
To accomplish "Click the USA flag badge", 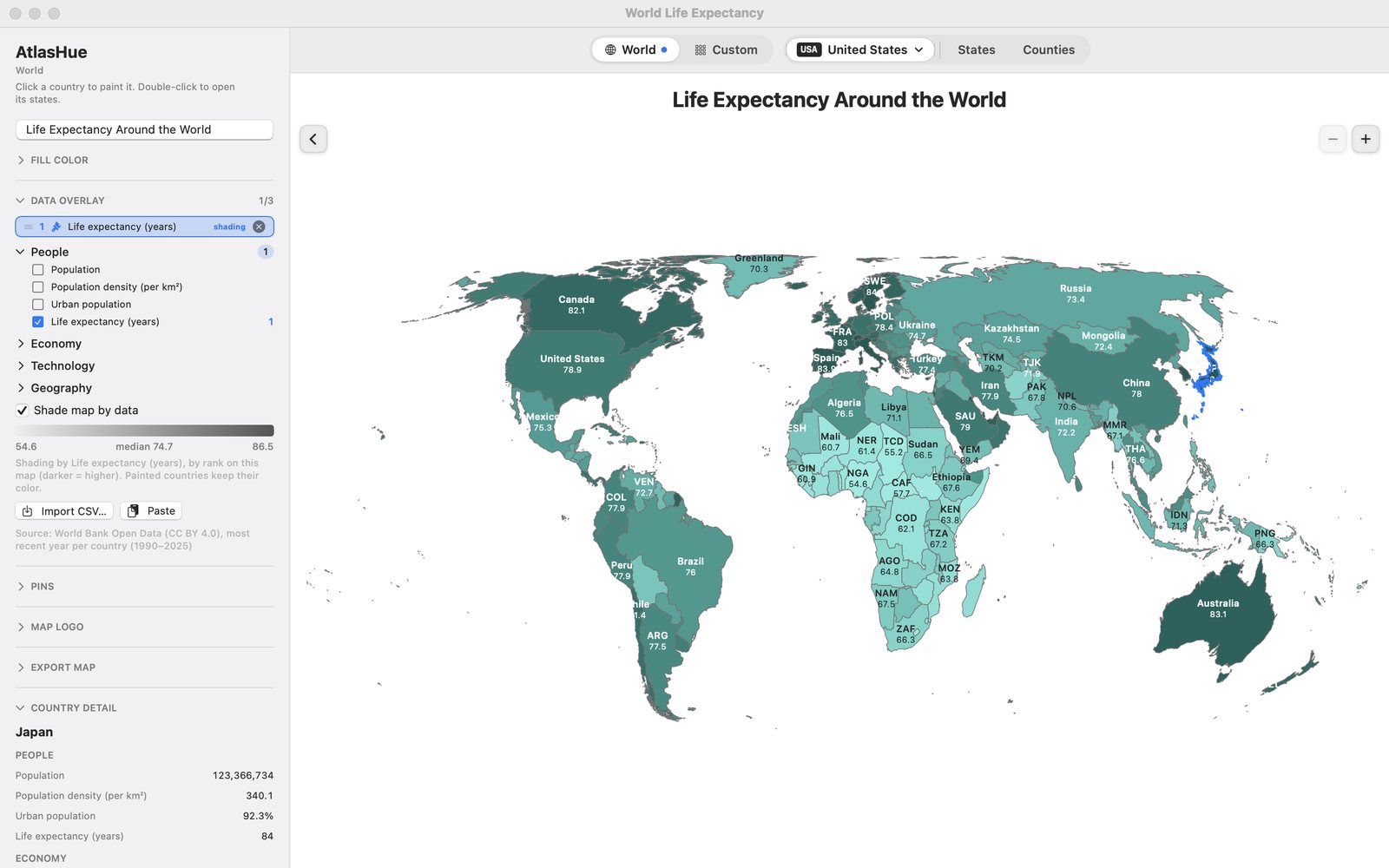I will tap(809, 49).
